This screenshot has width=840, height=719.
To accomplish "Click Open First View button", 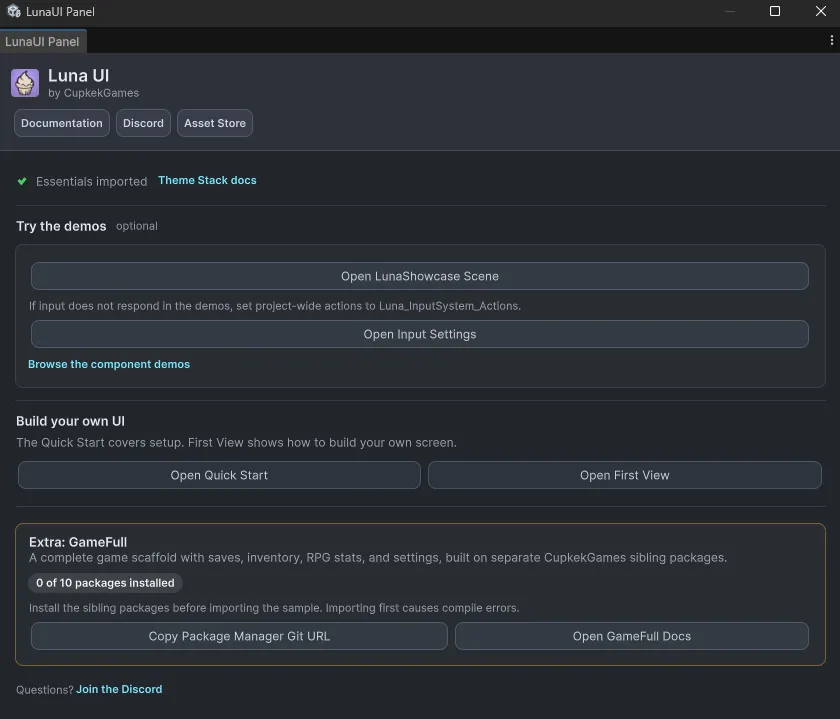I will click(625, 475).
